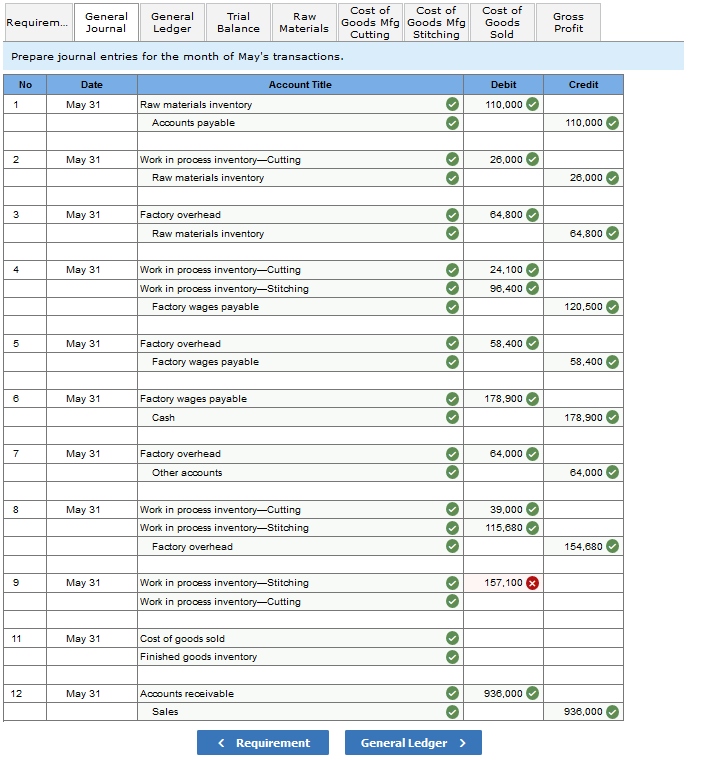713x760 pixels.
Task: Click the Credit column header
Action: coord(583,85)
